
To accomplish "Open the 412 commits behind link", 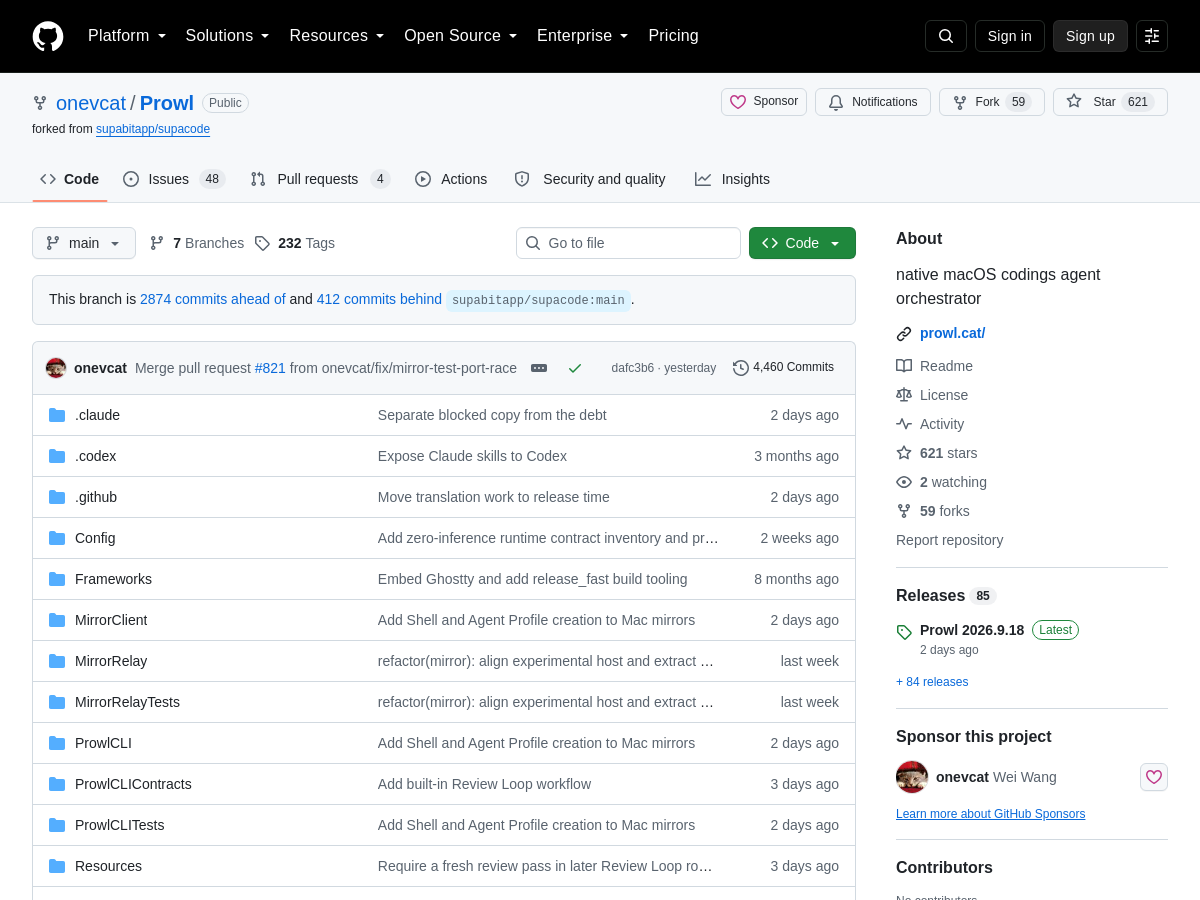I will tap(379, 299).
